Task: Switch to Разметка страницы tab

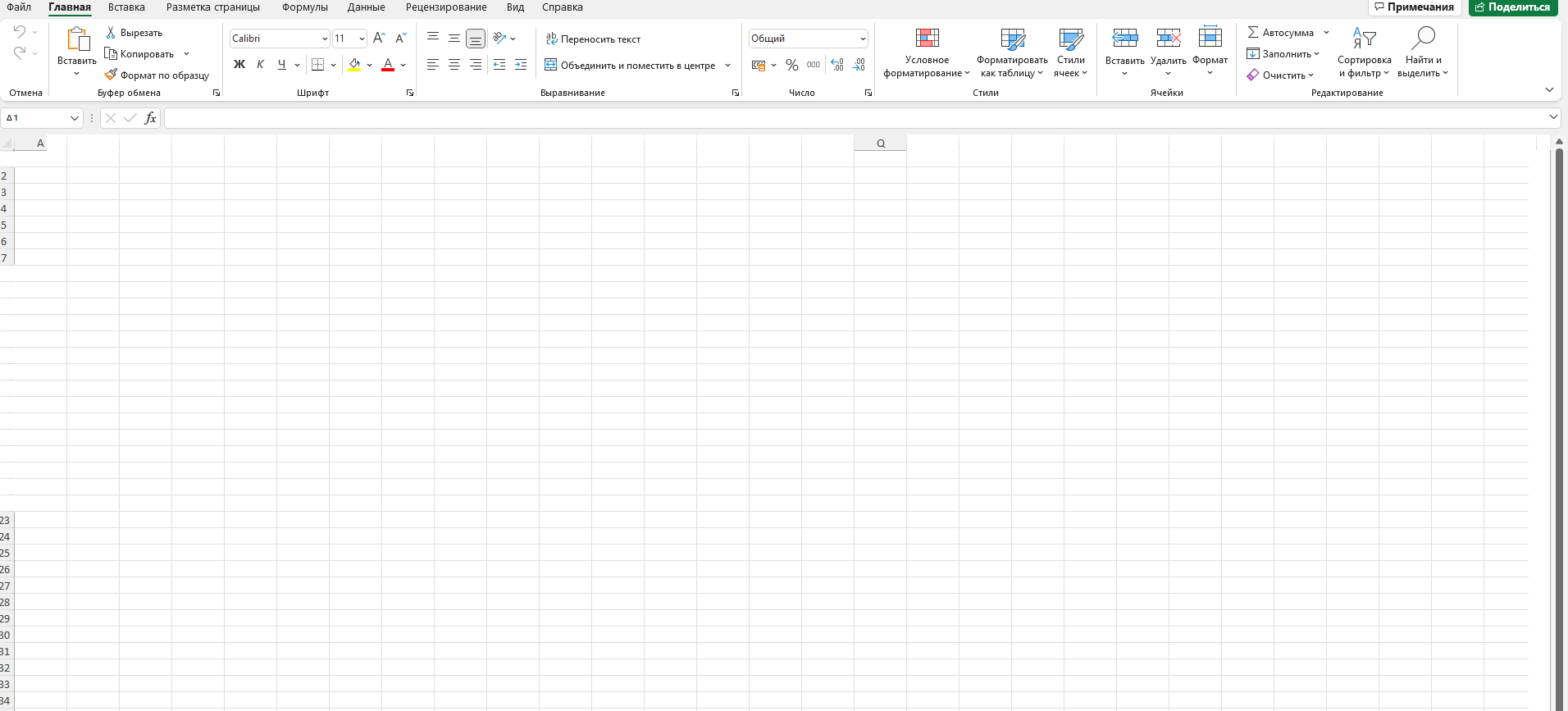Action: click(x=213, y=7)
